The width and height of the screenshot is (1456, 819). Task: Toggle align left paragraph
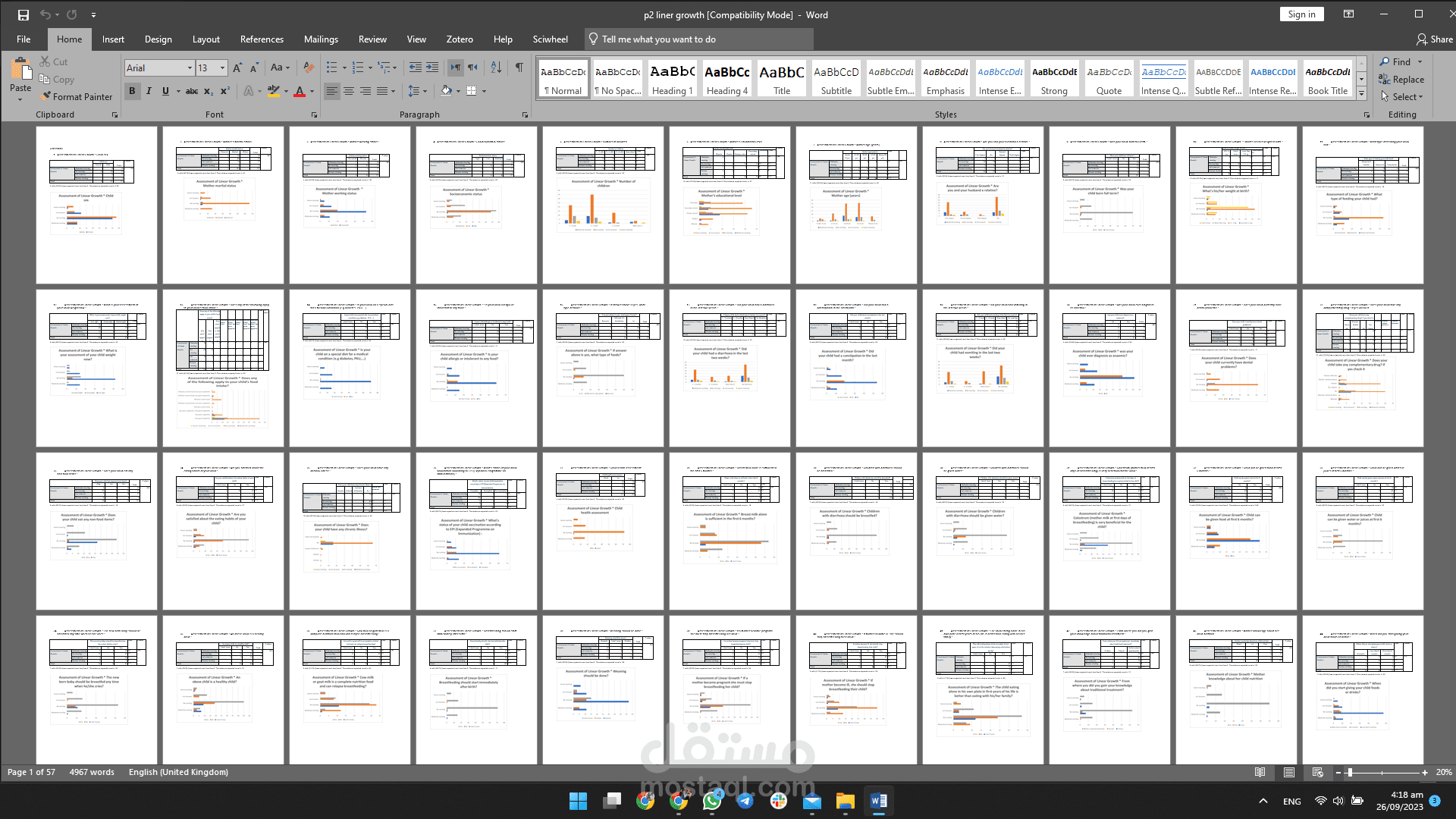(332, 91)
